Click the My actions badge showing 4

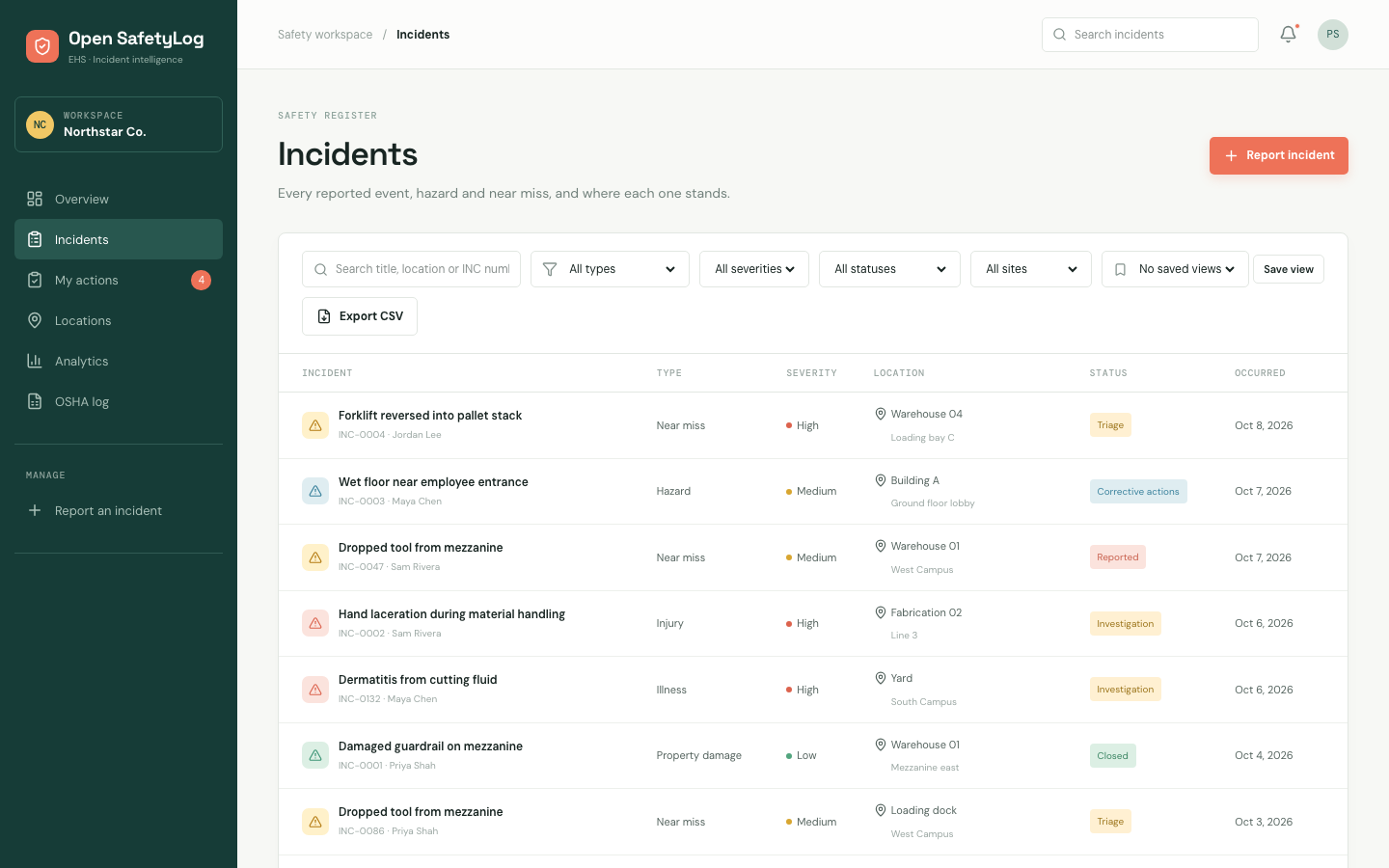(201, 280)
